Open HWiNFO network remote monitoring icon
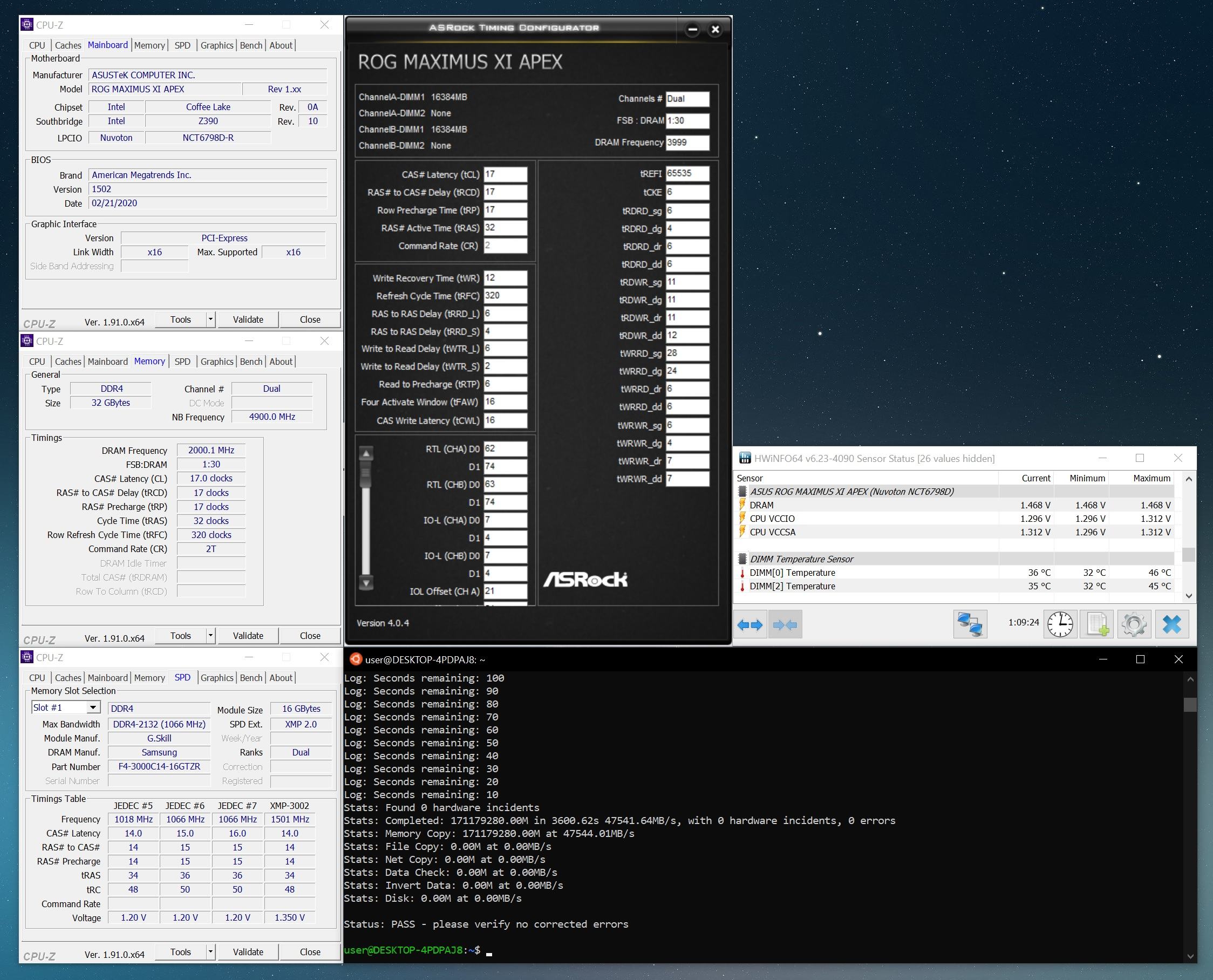 click(970, 624)
